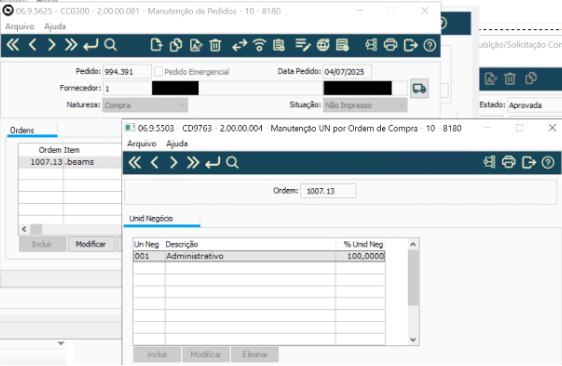Click the go-to (return arrow) icon in Manutenção de Pedidos
This screenshot has height=366, width=562.
click(90, 45)
